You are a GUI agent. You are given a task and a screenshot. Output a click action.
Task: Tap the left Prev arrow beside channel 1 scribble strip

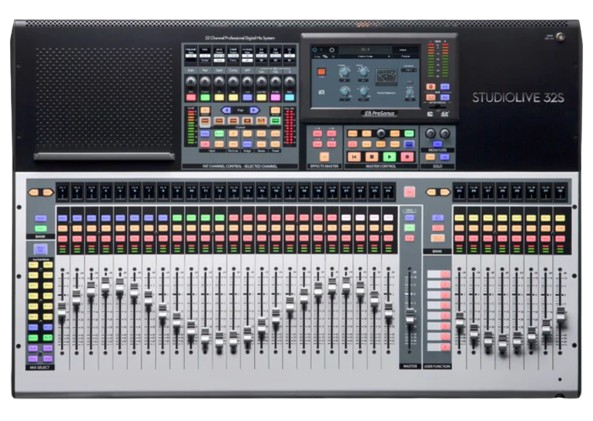point(33,193)
